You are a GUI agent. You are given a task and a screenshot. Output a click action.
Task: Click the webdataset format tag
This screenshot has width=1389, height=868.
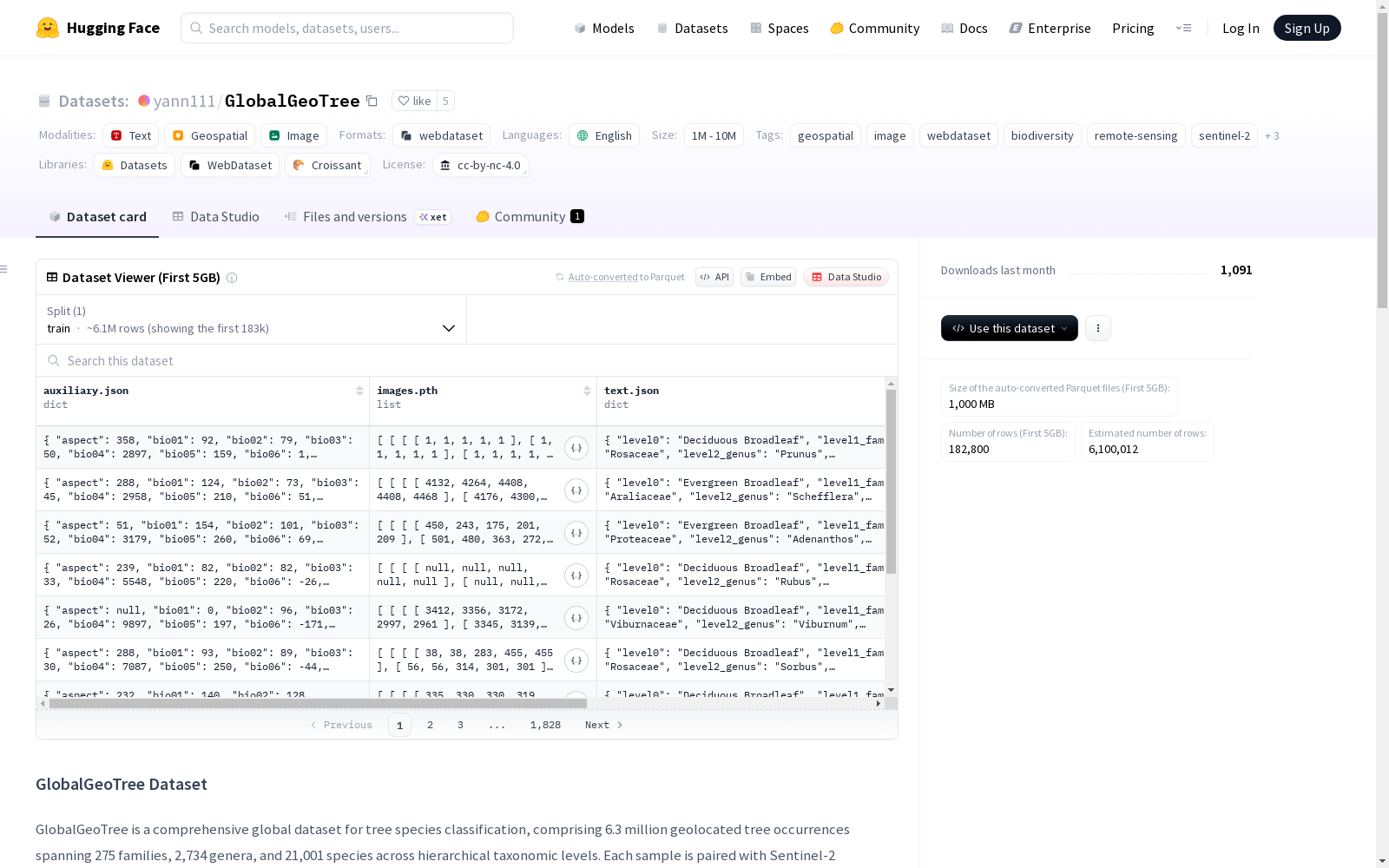click(x=441, y=135)
